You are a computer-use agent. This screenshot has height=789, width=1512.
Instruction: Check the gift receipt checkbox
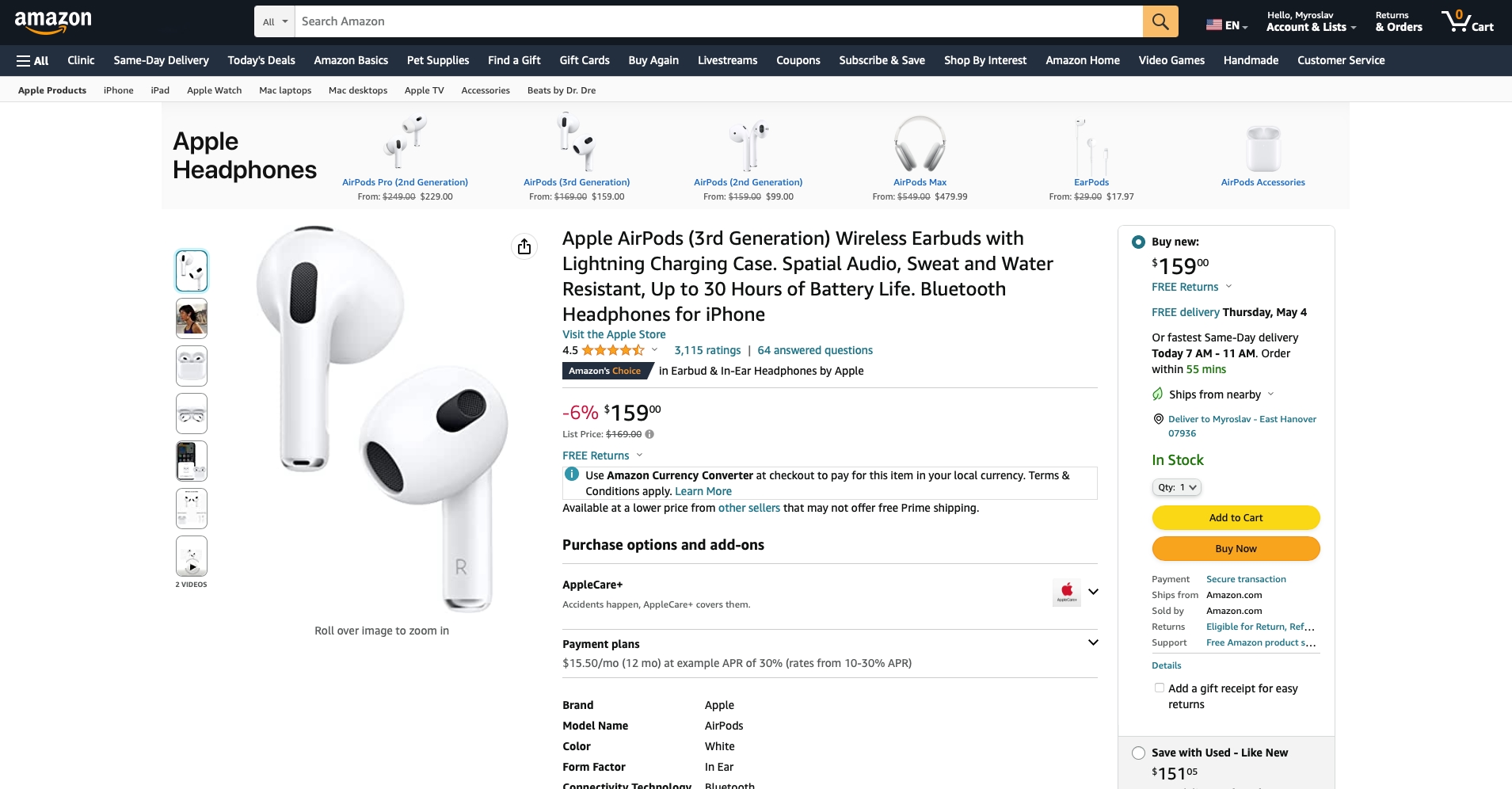tap(1159, 688)
